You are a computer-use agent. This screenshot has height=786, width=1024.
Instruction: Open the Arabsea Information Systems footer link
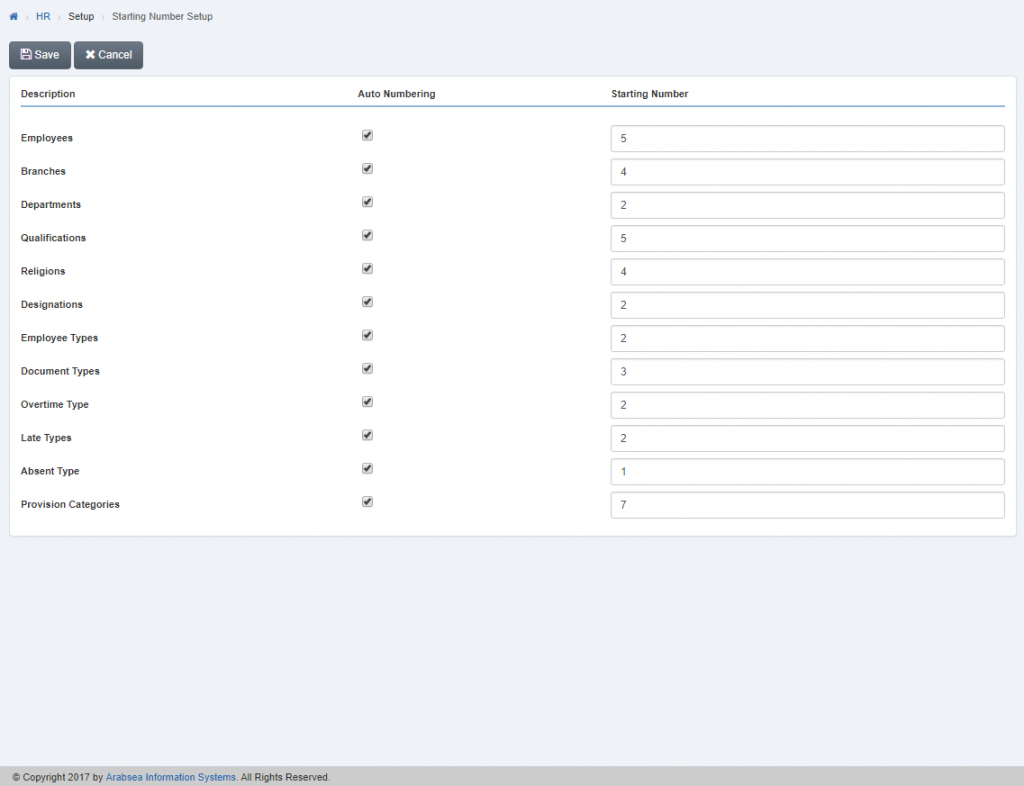click(170, 776)
